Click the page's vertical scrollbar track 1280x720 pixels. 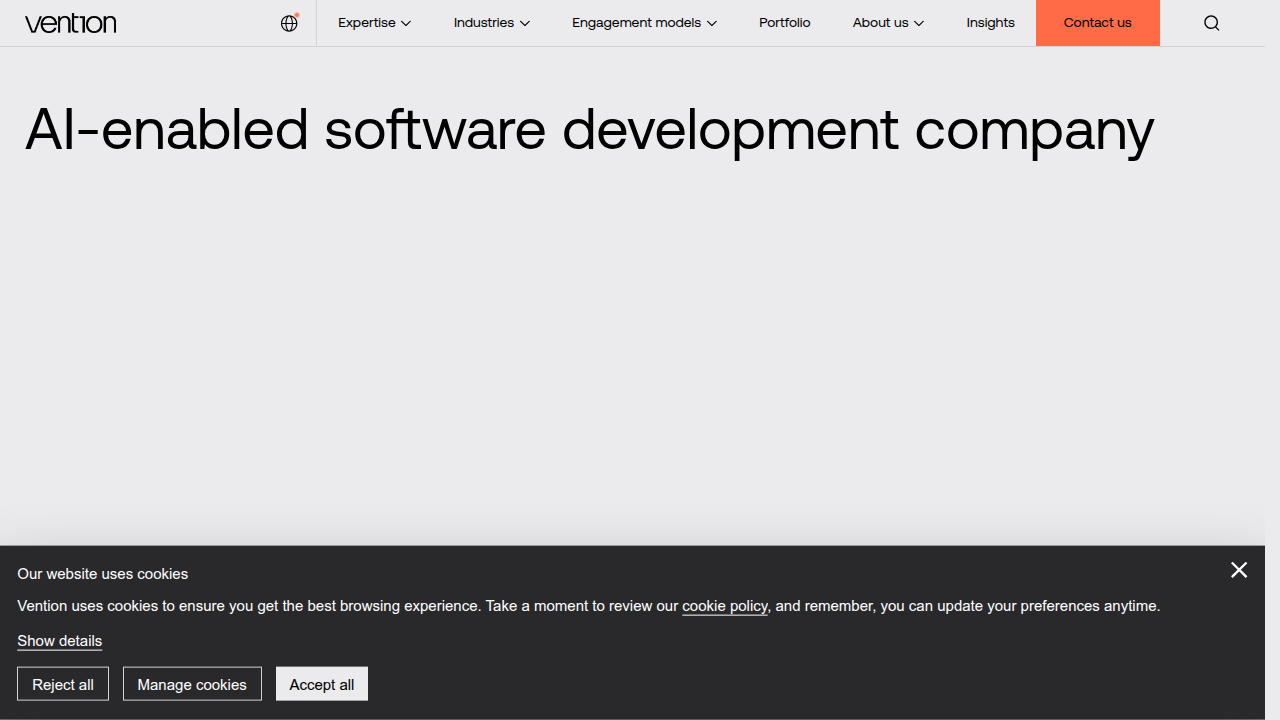[x=1272, y=360]
